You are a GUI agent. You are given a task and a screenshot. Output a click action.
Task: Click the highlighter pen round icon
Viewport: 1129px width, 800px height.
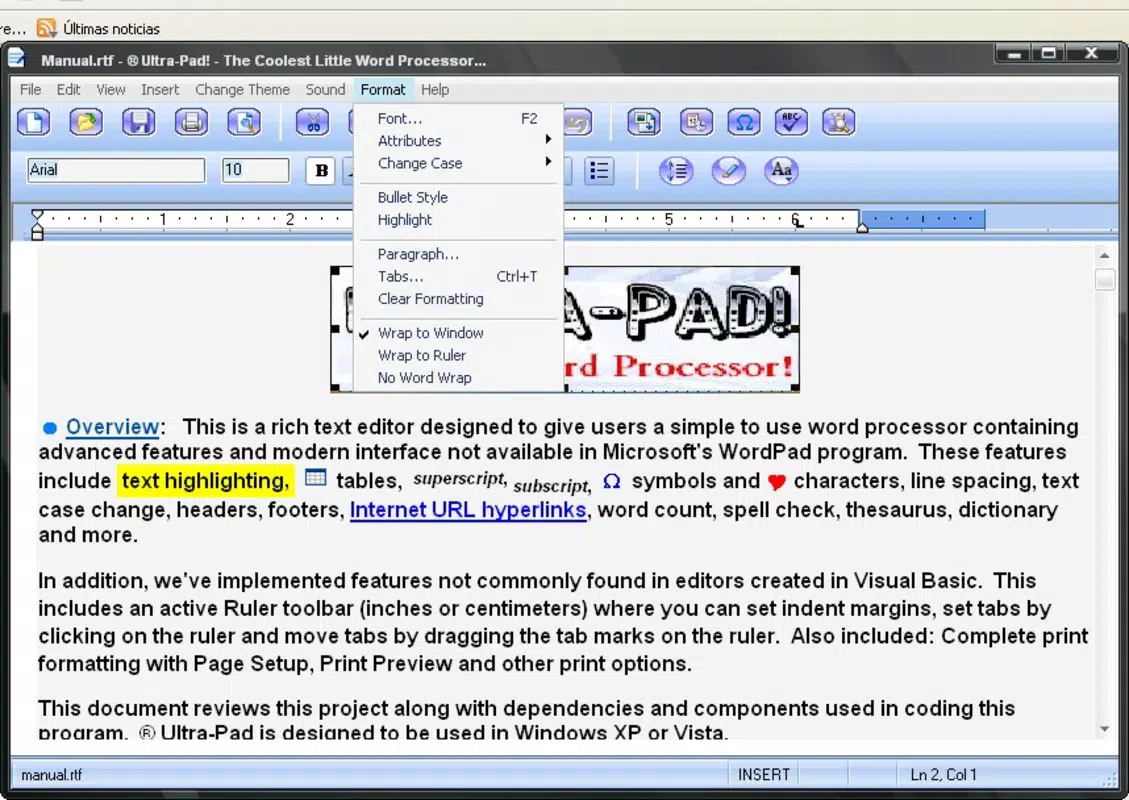tap(729, 171)
